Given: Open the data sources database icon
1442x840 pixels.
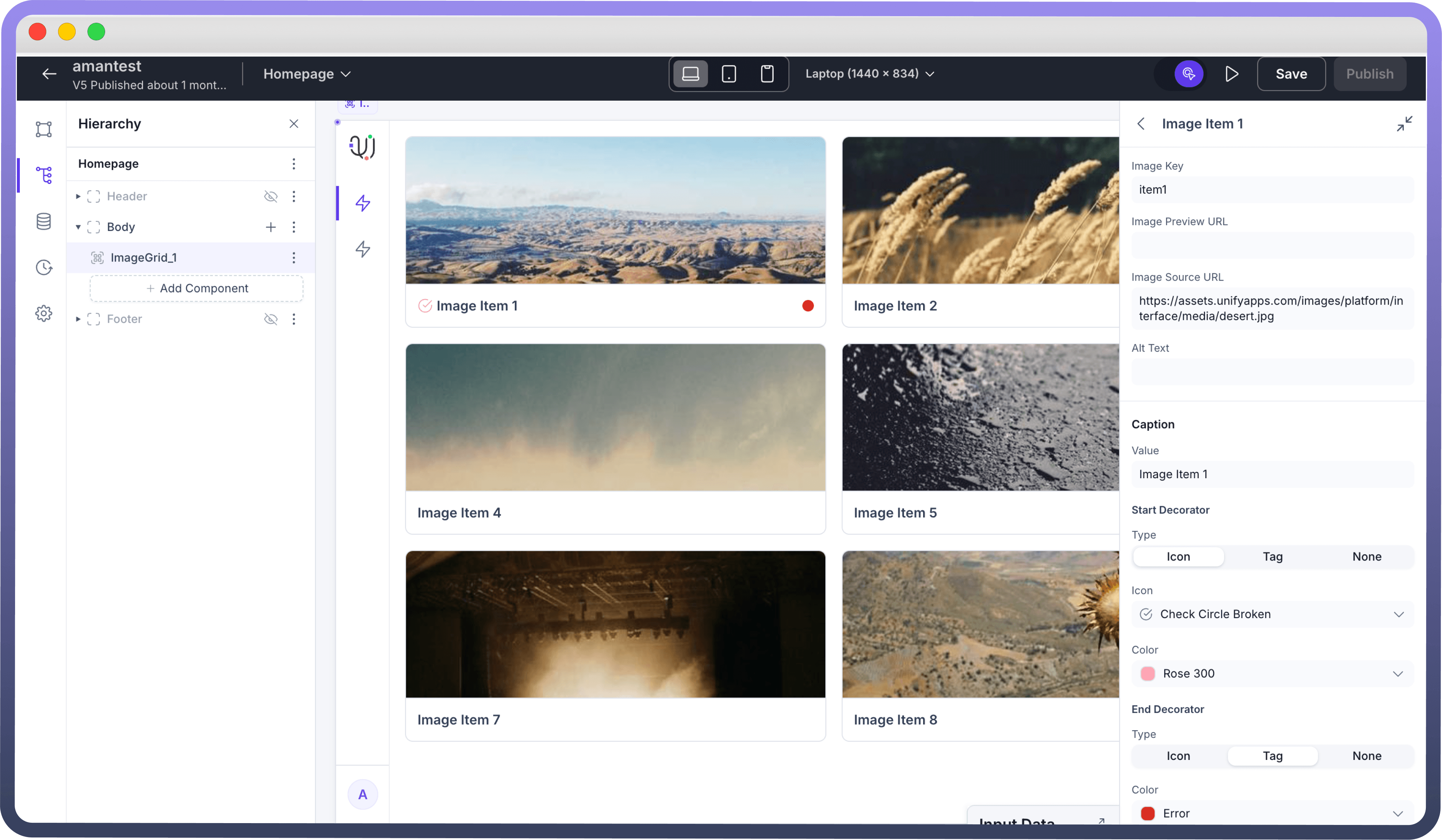Looking at the screenshot, I should pyautogui.click(x=43, y=221).
